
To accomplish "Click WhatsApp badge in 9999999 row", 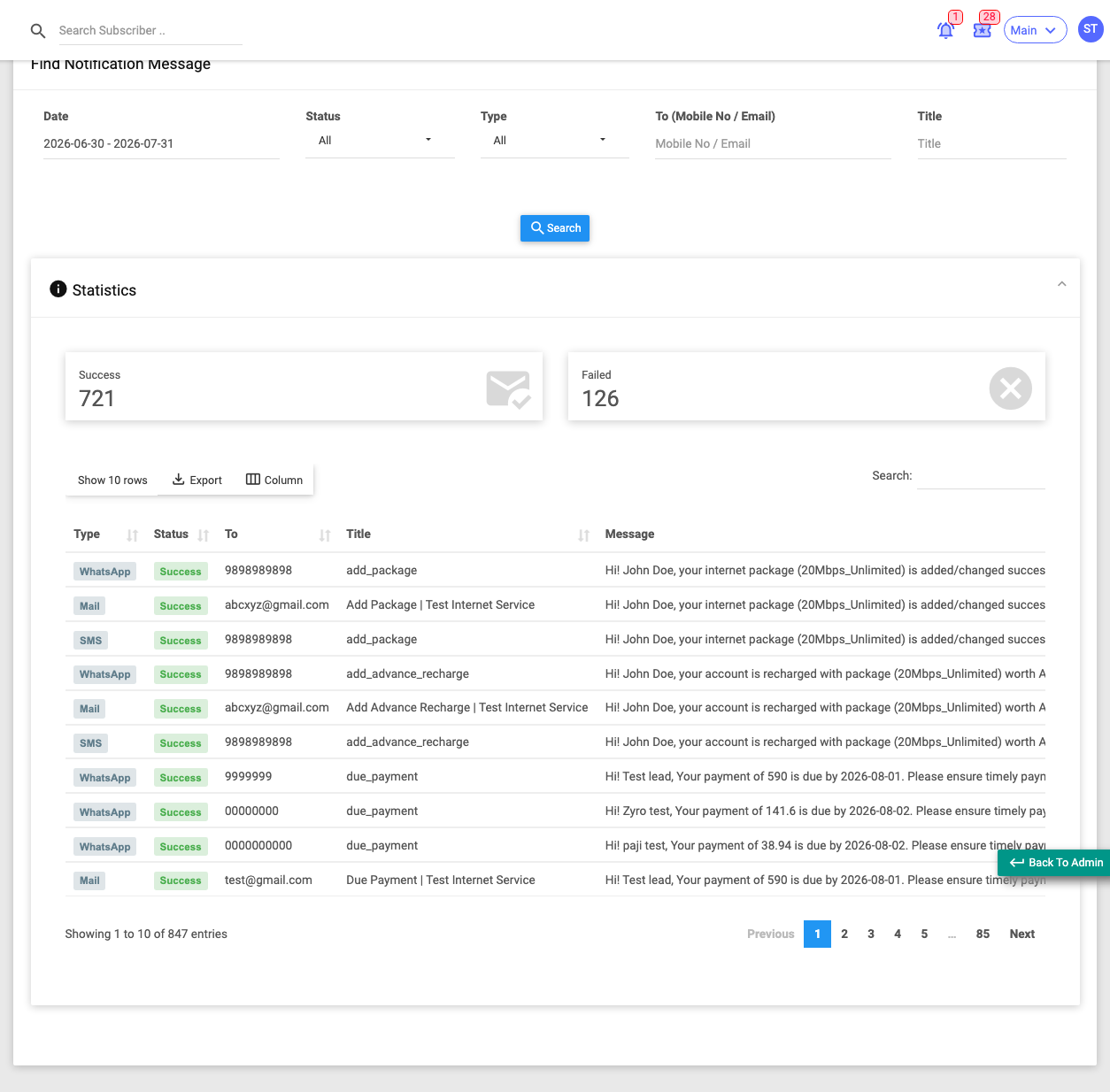I will point(104,778).
